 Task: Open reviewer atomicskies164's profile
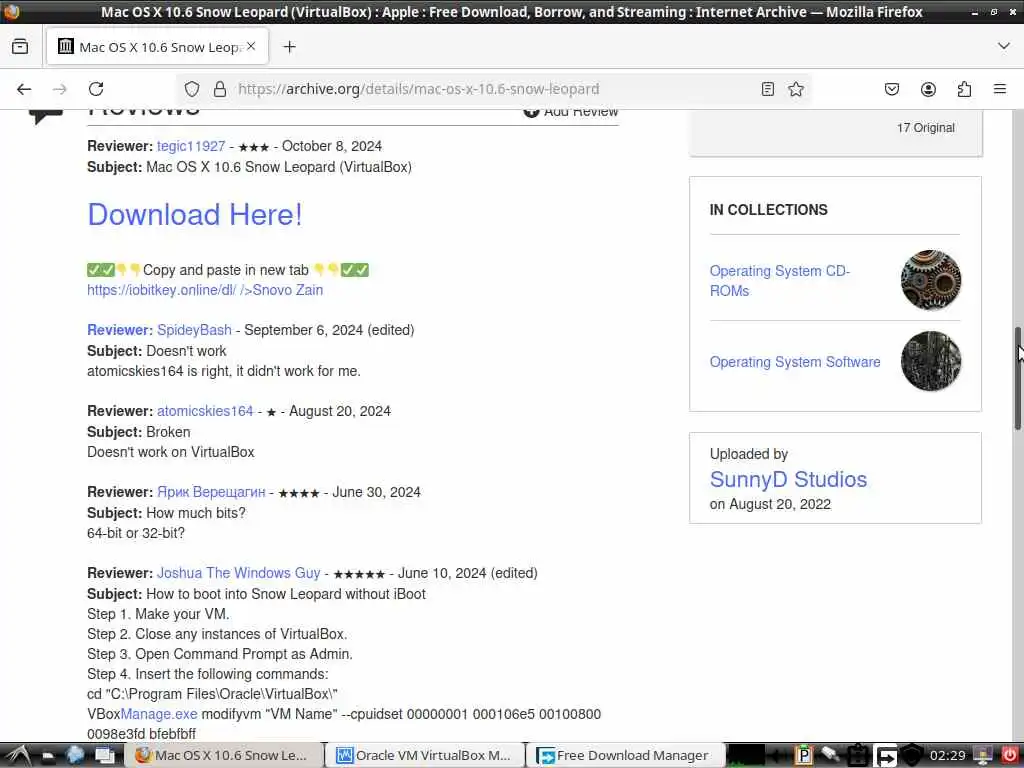coord(204,411)
